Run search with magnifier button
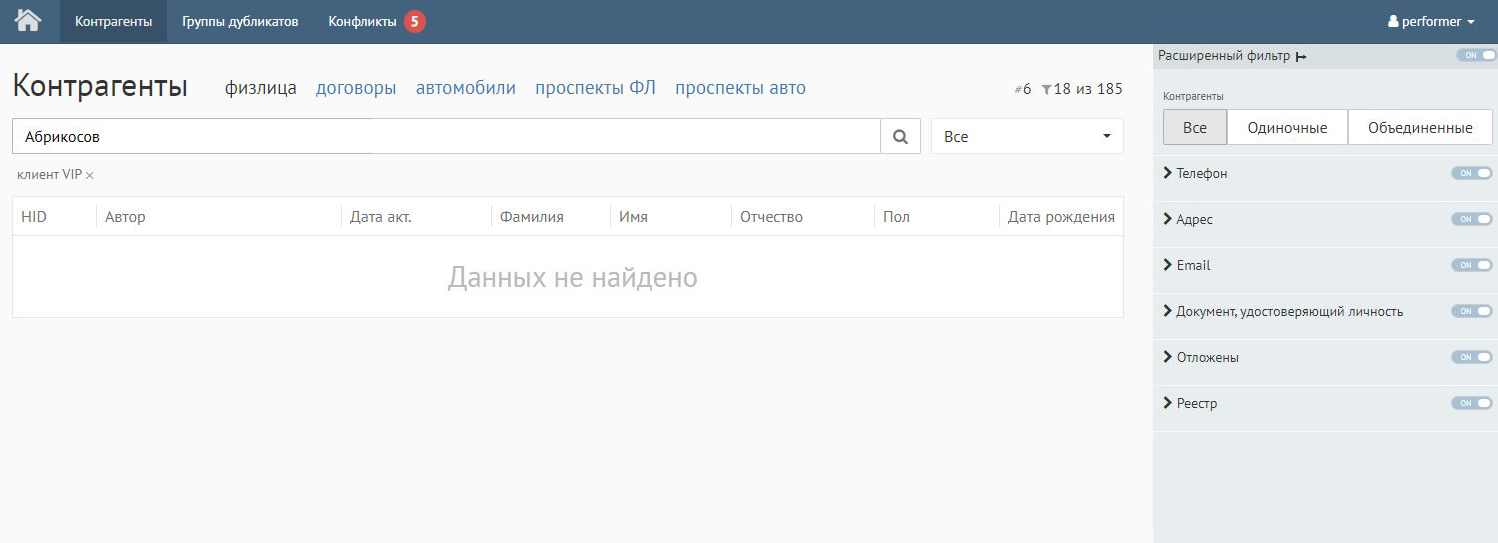The image size is (1498, 543). coord(900,136)
